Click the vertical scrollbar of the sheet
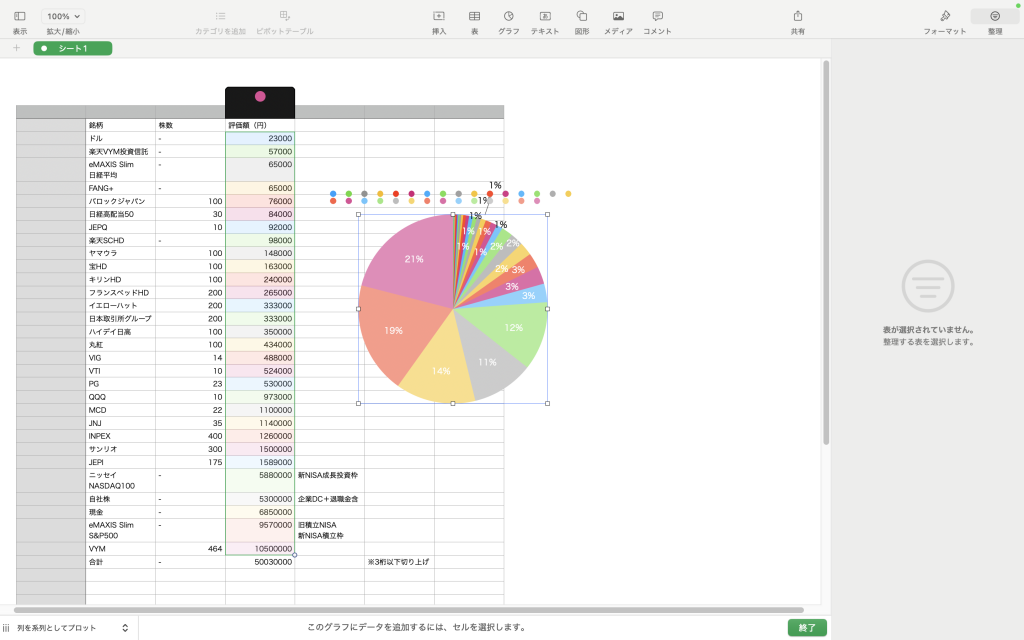The height and width of the screenshot is (640, 1024). (x=825, y=250)
